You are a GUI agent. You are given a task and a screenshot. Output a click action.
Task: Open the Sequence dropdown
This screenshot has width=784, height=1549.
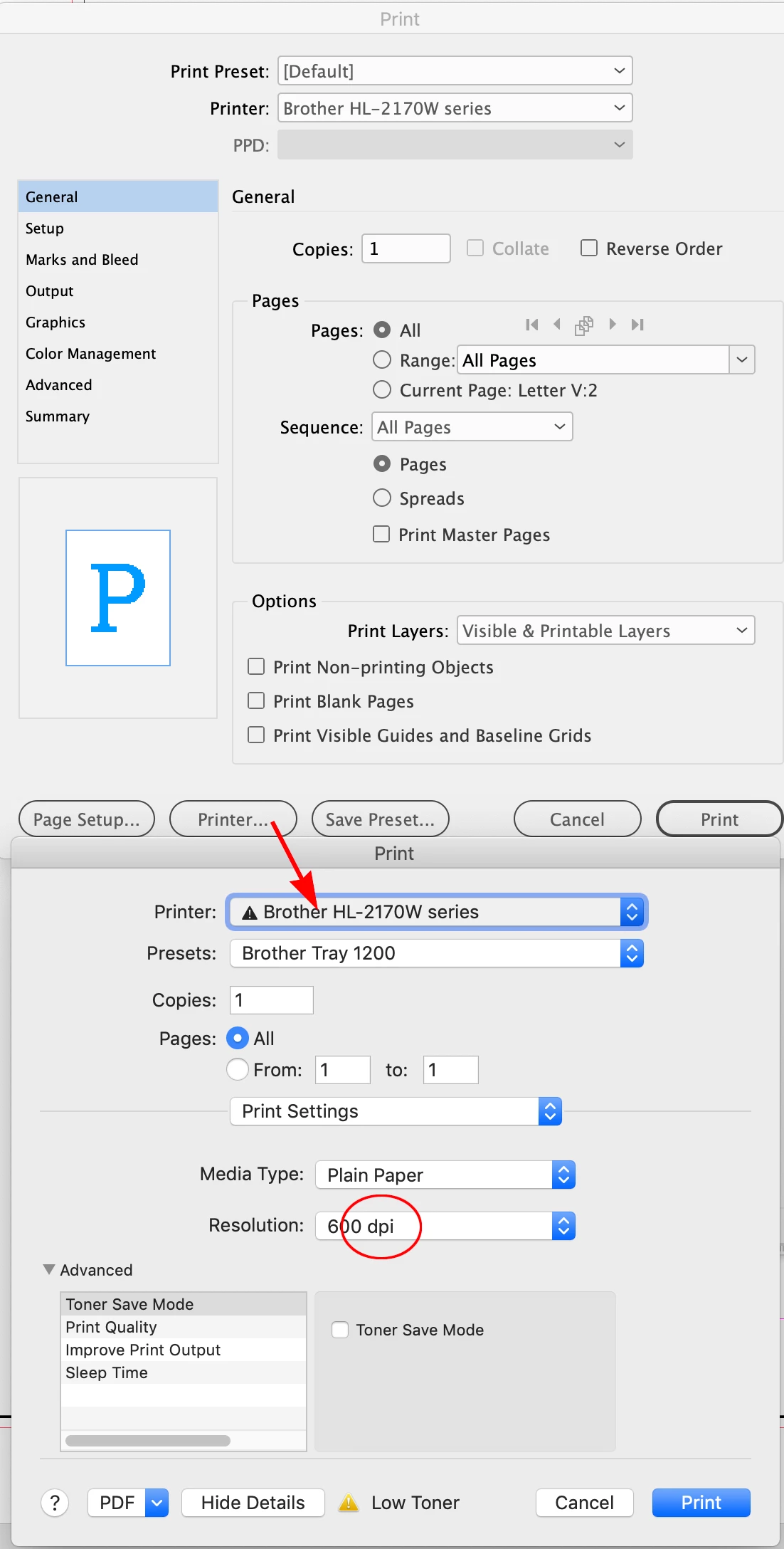472,426
